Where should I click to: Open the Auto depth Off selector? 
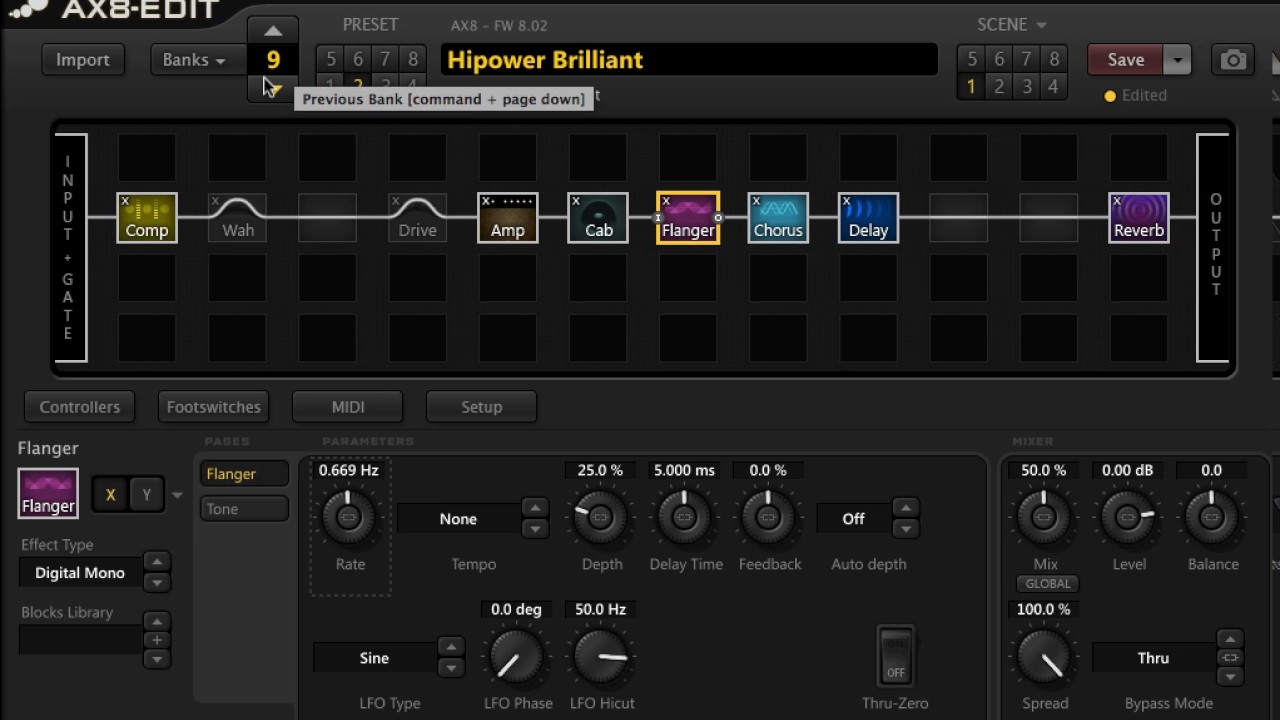tap(853, 519)
